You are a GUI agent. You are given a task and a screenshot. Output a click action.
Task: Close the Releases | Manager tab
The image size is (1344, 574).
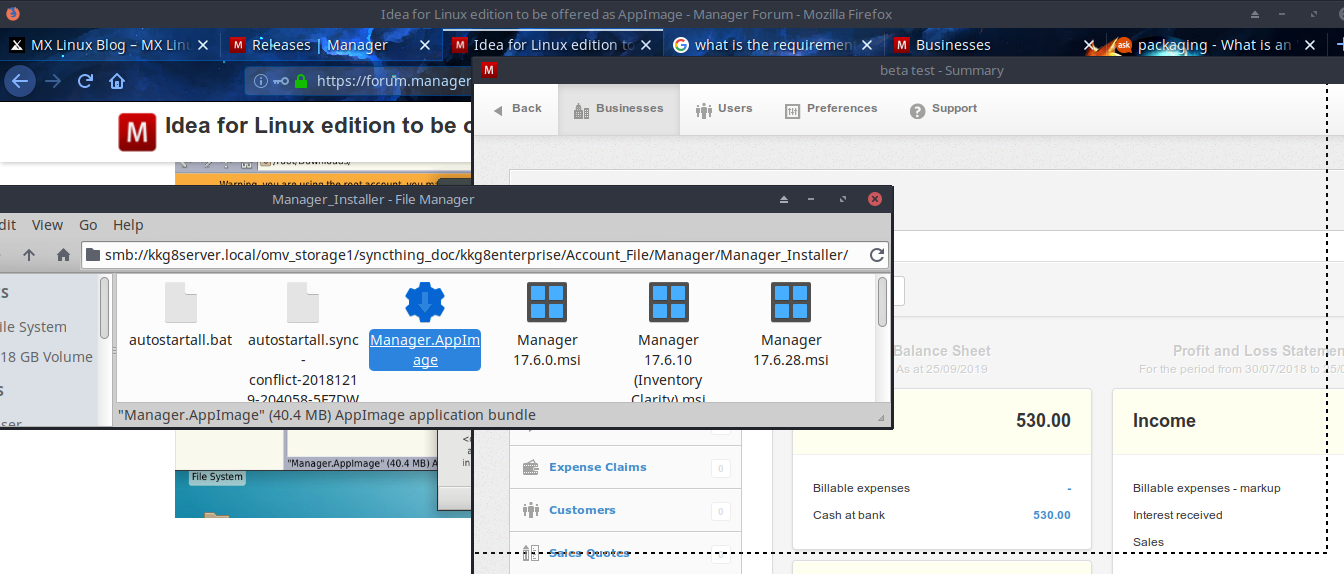tap(425, 45)
